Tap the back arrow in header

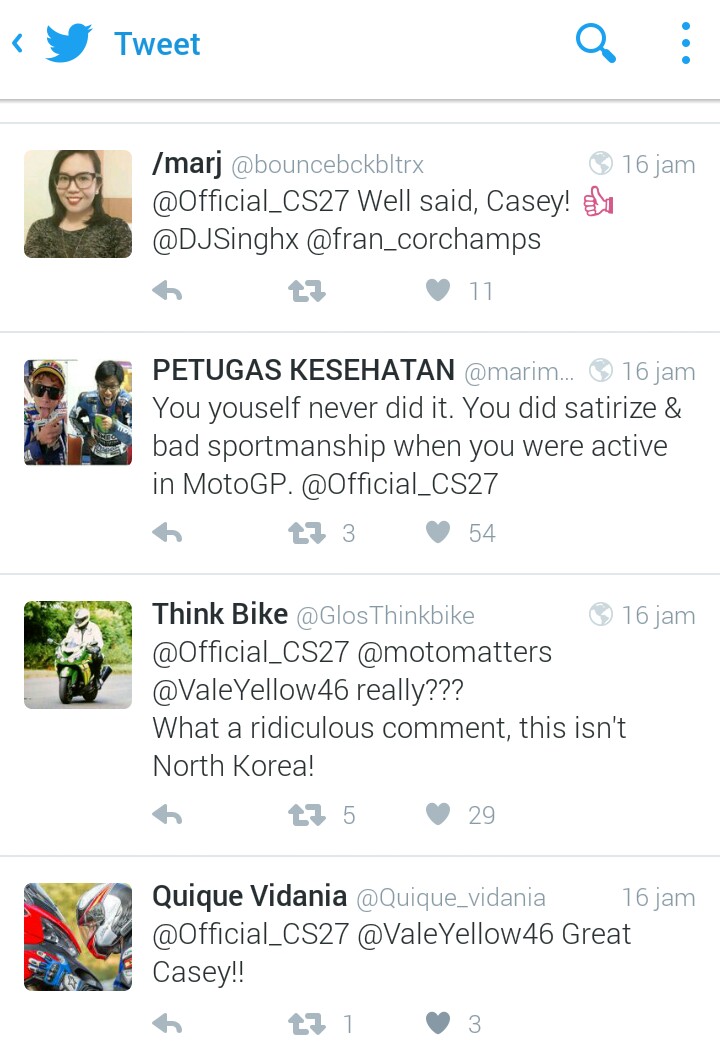click(17, 44)
